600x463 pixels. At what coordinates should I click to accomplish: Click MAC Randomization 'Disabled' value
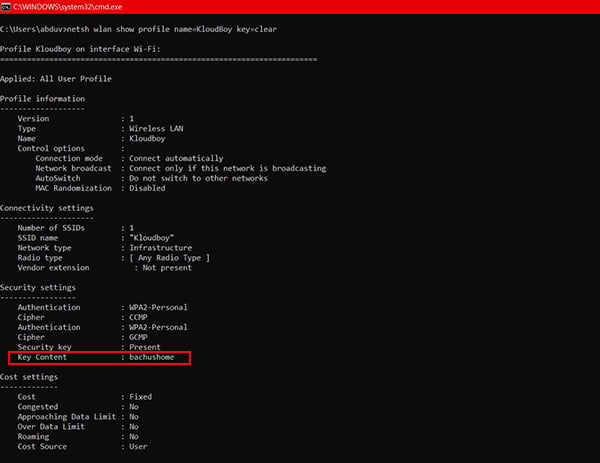pyautogui.click(x=147, y=188)
